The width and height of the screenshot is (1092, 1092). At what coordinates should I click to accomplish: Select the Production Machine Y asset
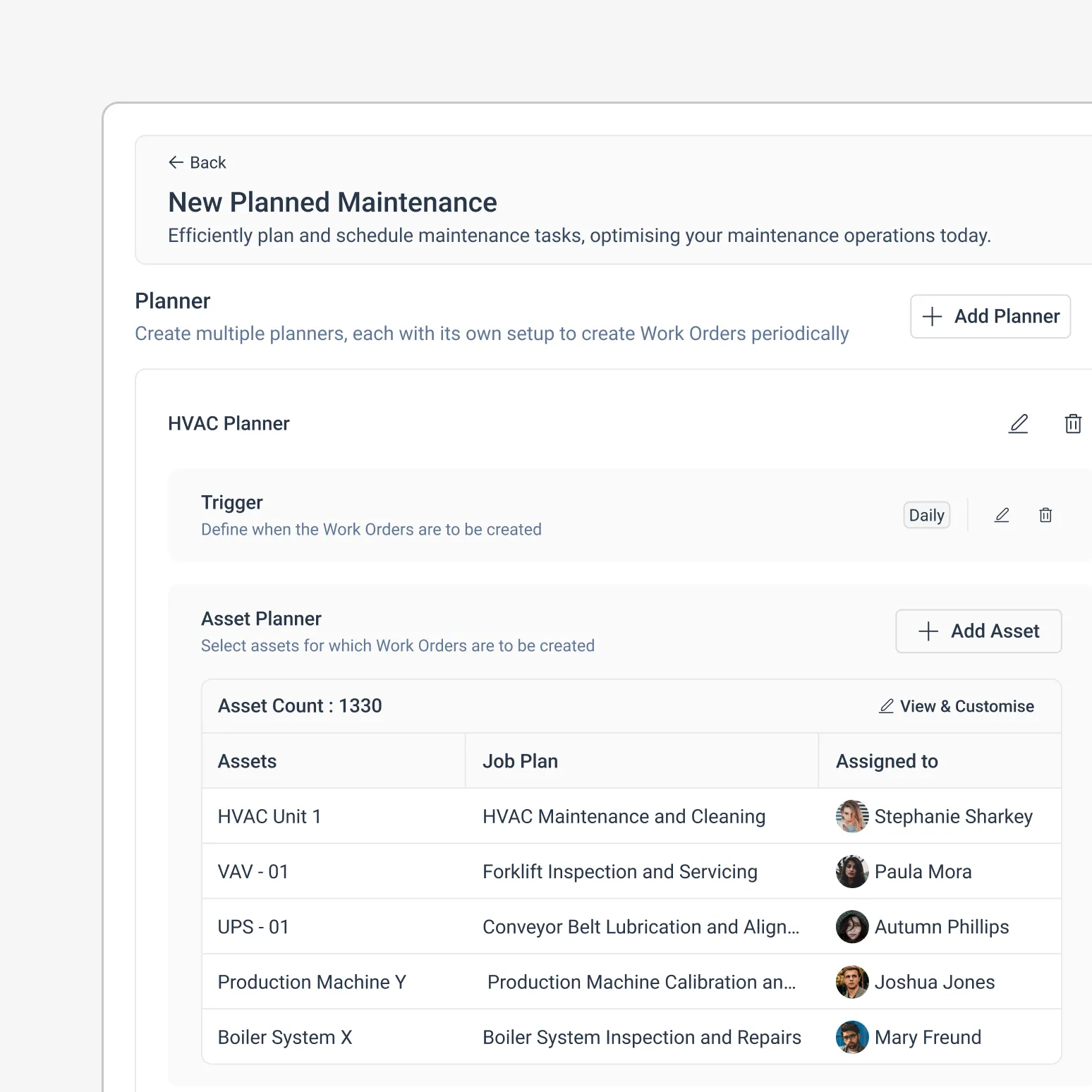pos(312,982)
